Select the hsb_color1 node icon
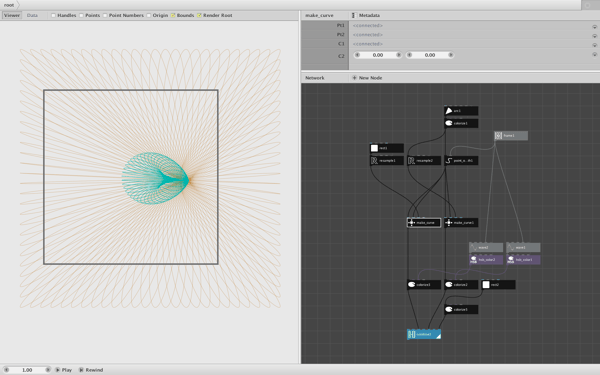Image resolution: width=600 pixels, height=375 pixels. pyautogui.click(x=511, y=260)
